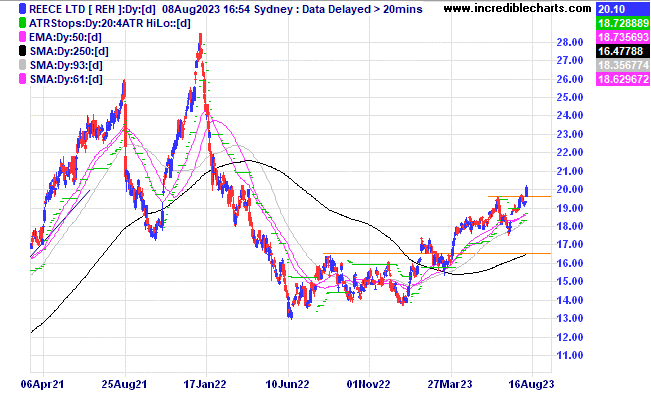Screen dimensions: 651x395
Task: Click the blue trendline drawn near April 2021
Action: click(x=60, y=224)
